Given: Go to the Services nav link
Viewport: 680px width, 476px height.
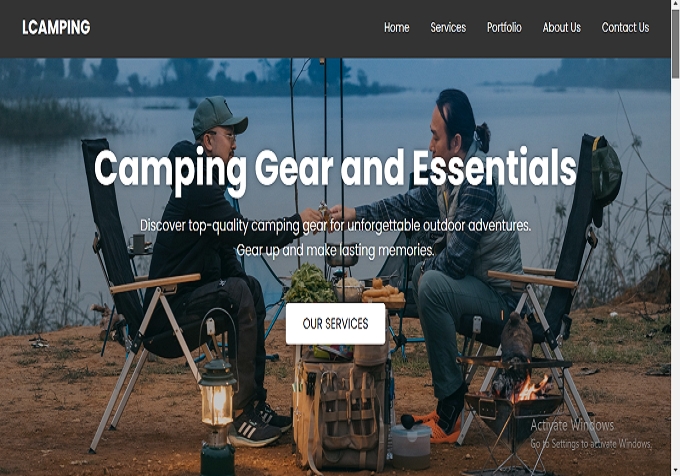Looking at the screenshot, I should point(448,27).
